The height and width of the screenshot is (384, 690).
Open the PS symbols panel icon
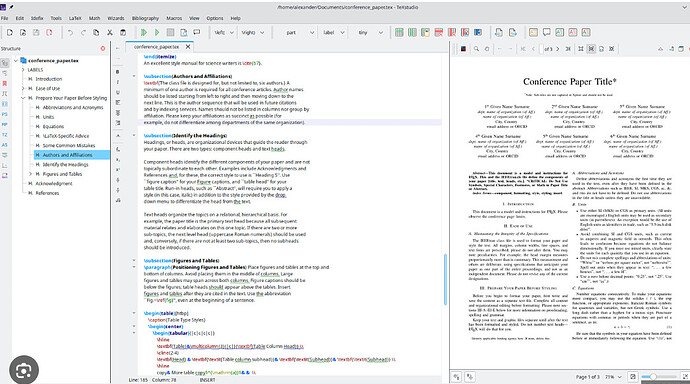[x=5, y=114]
